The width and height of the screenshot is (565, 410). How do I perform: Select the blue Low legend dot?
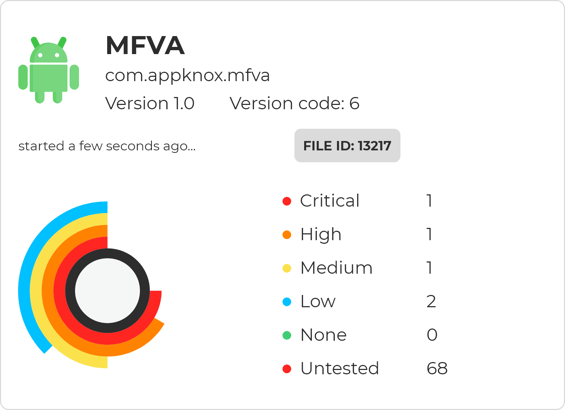[x=287, y=302]
